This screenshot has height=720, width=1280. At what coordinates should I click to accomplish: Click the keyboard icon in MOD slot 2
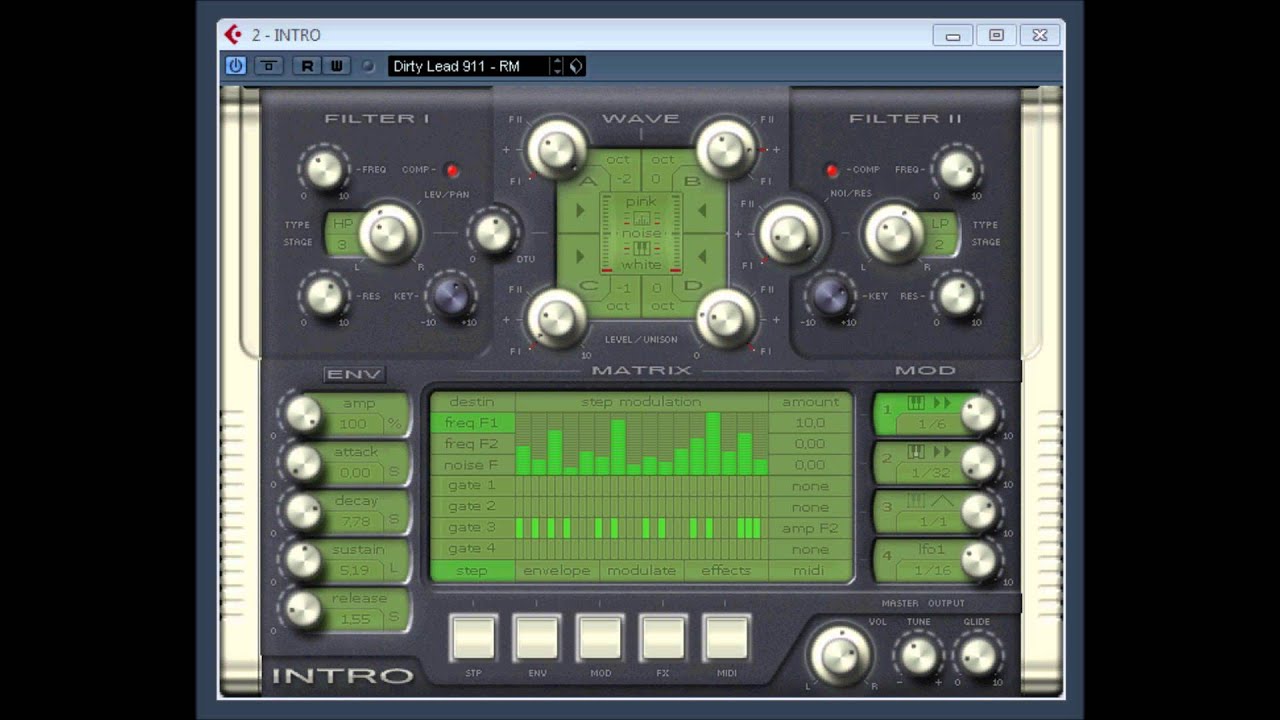916,452
